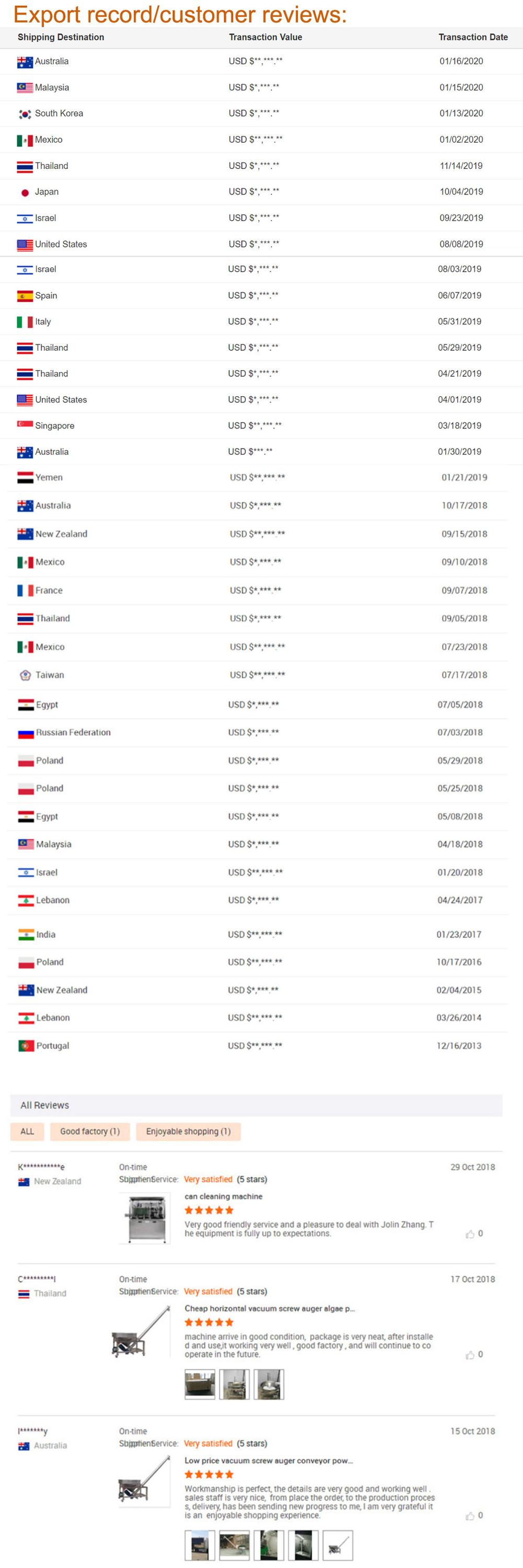Click the Portugal flag icon
This screenshot has width=523, height=1568.
coord(26,1046)
